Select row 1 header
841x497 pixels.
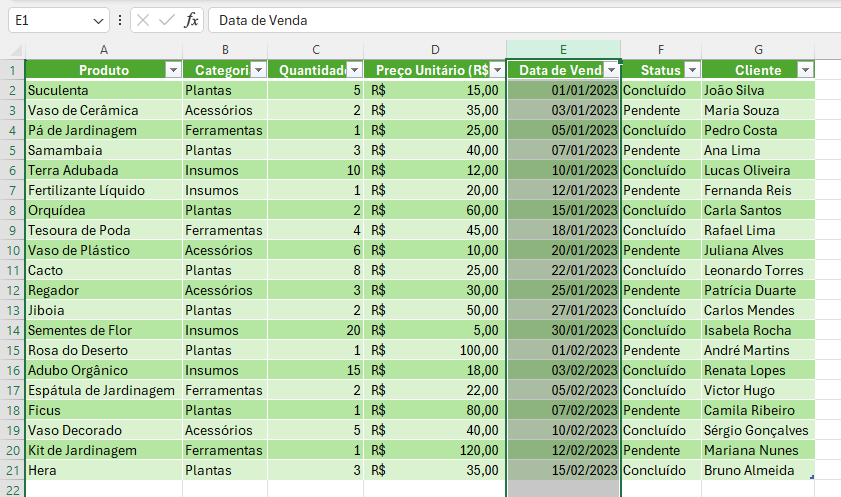point(13,70)
